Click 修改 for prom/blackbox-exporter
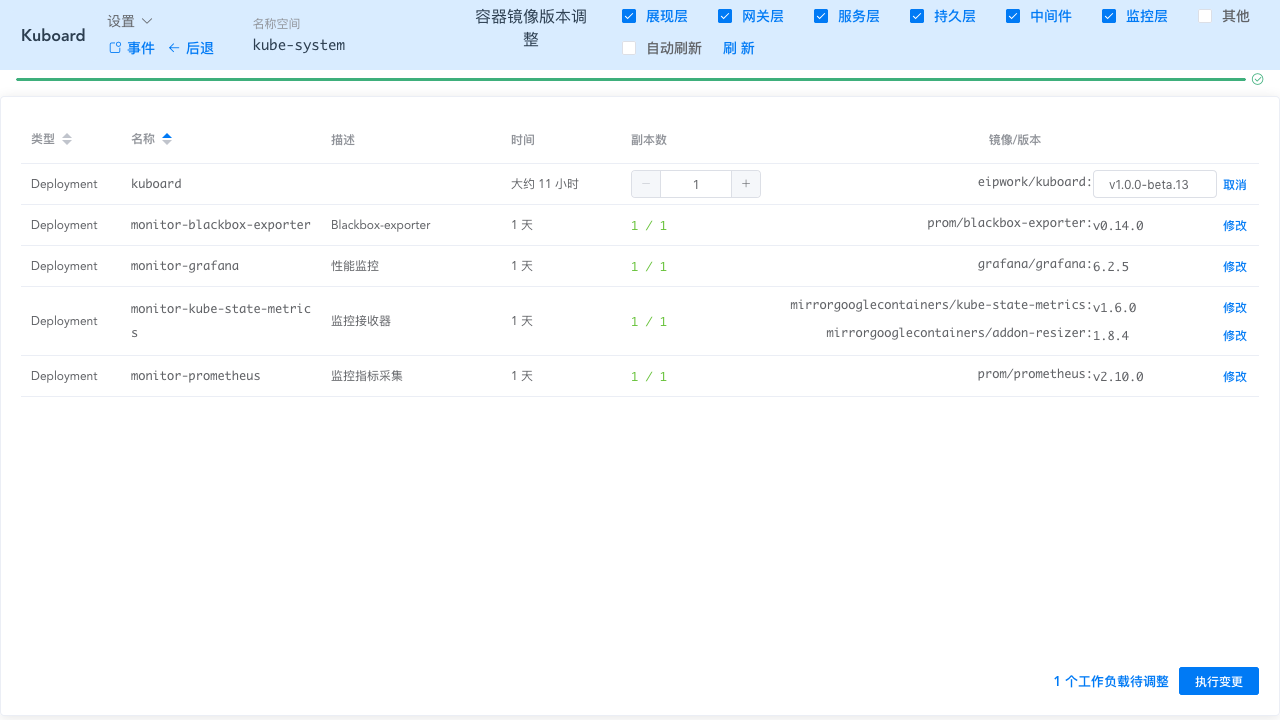 (x=1235, y=226)
